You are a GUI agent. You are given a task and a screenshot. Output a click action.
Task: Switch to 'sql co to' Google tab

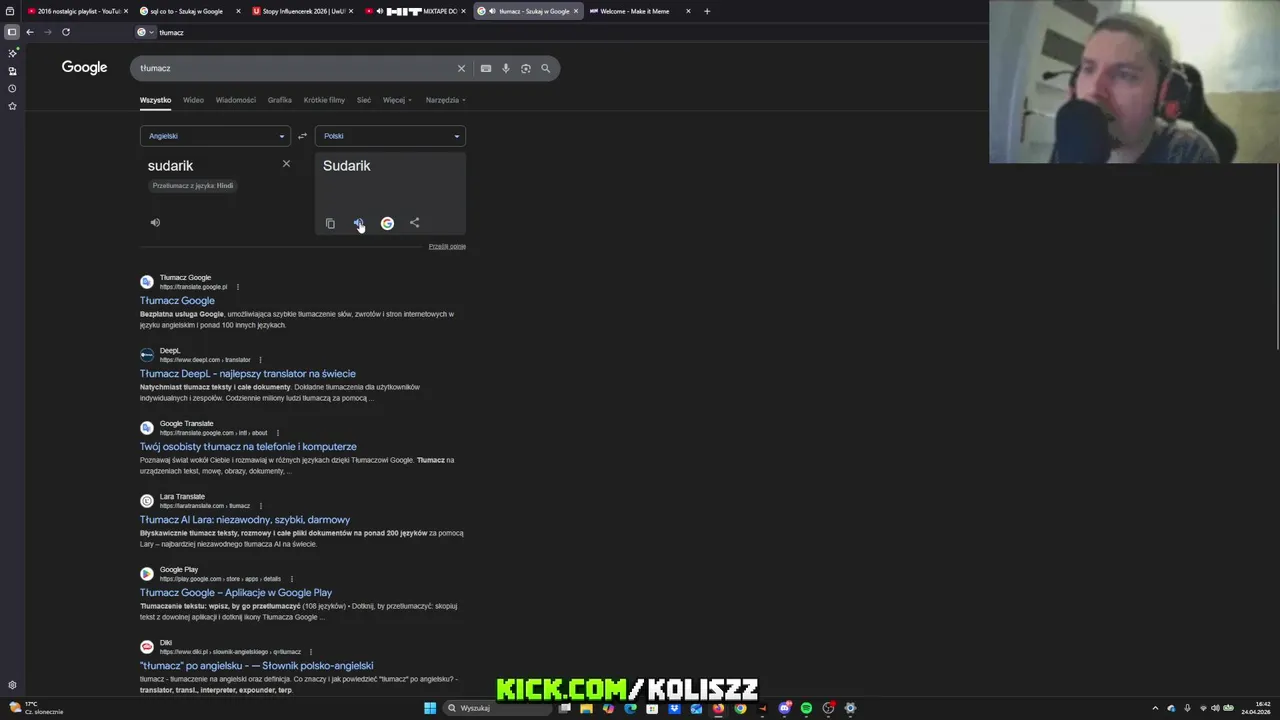click(189, 11)
